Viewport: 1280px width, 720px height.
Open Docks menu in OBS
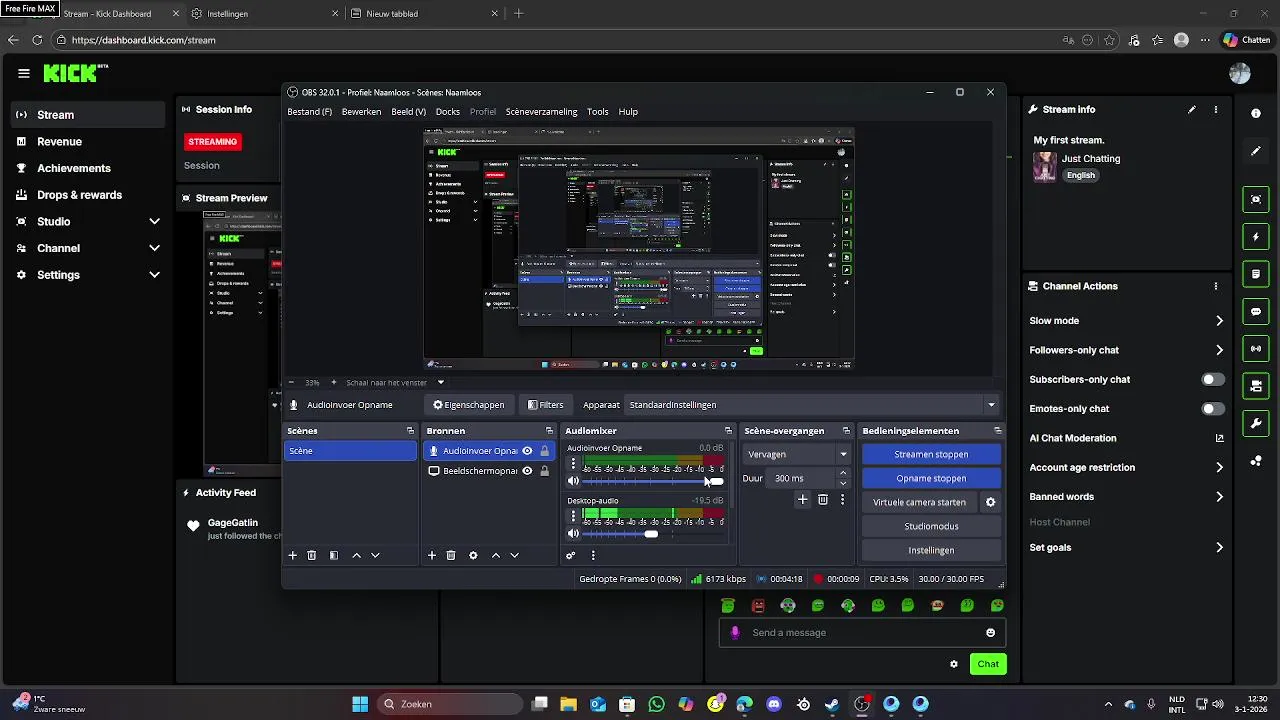[x=448, y=112]
